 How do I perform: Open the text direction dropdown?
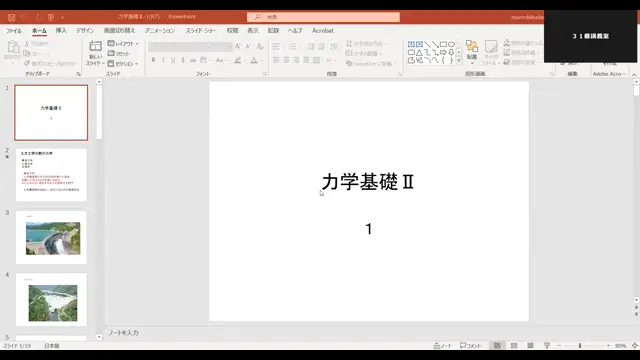point(366,43)
